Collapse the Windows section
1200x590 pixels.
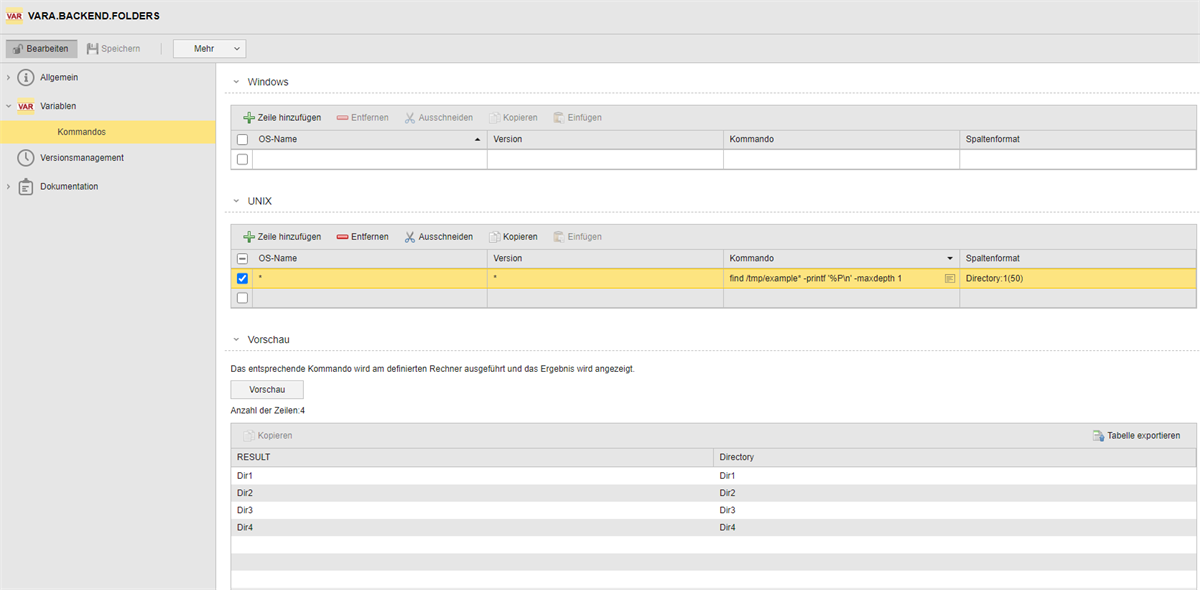pyautogui.click(x=237, y=81)
